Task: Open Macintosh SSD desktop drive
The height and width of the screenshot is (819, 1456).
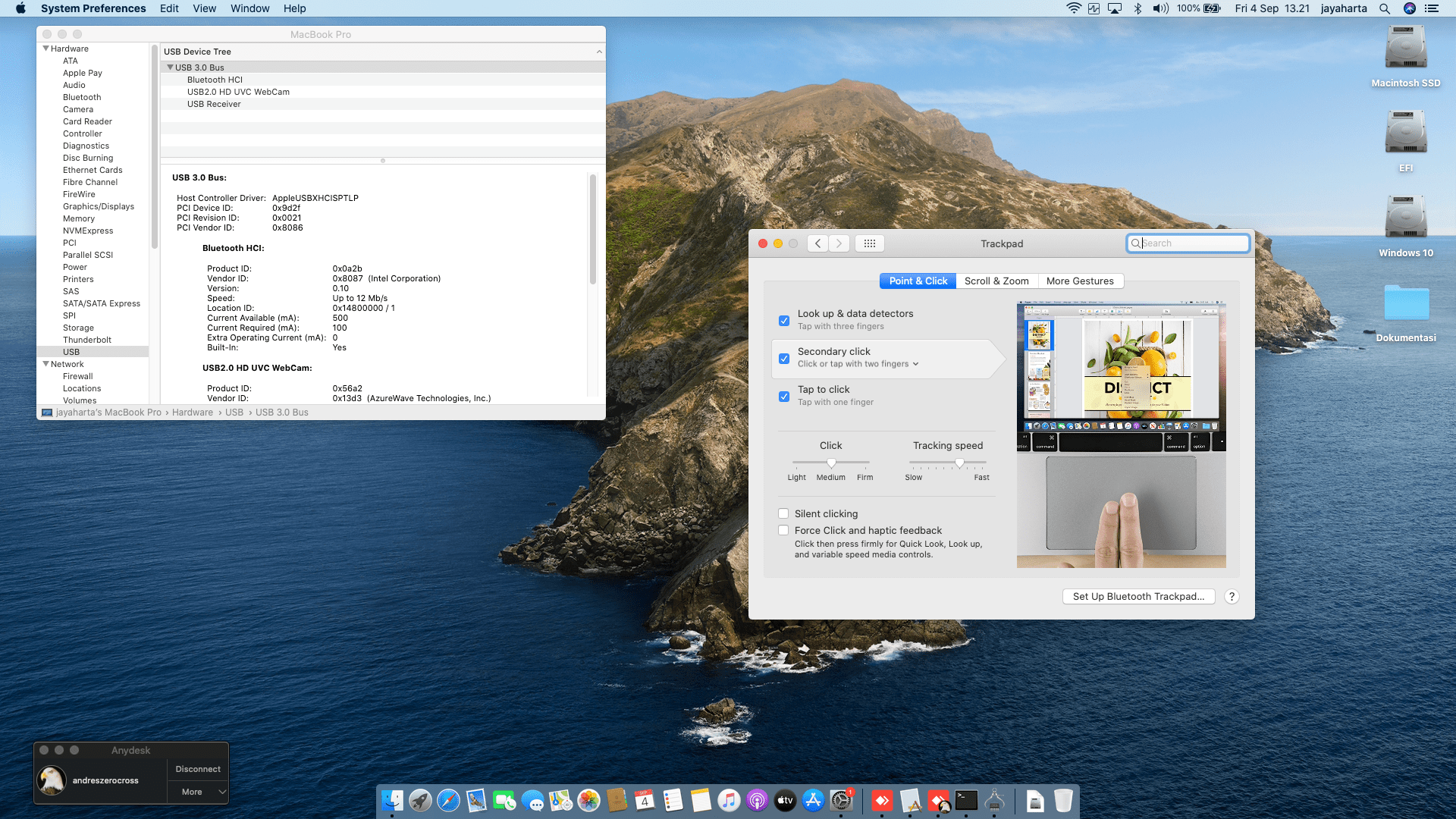Action: coord(1406,56)
